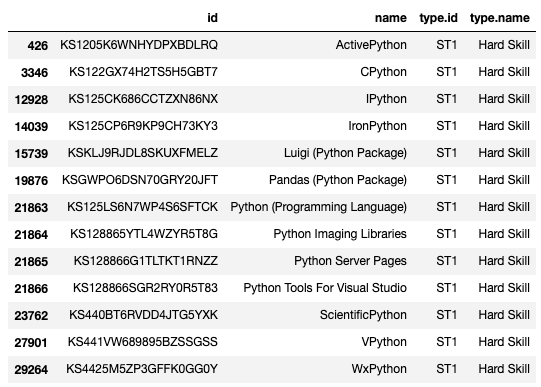Select Pandas (Python Package) cell
The width and height of the screenshot is (541, 387).
338,180
